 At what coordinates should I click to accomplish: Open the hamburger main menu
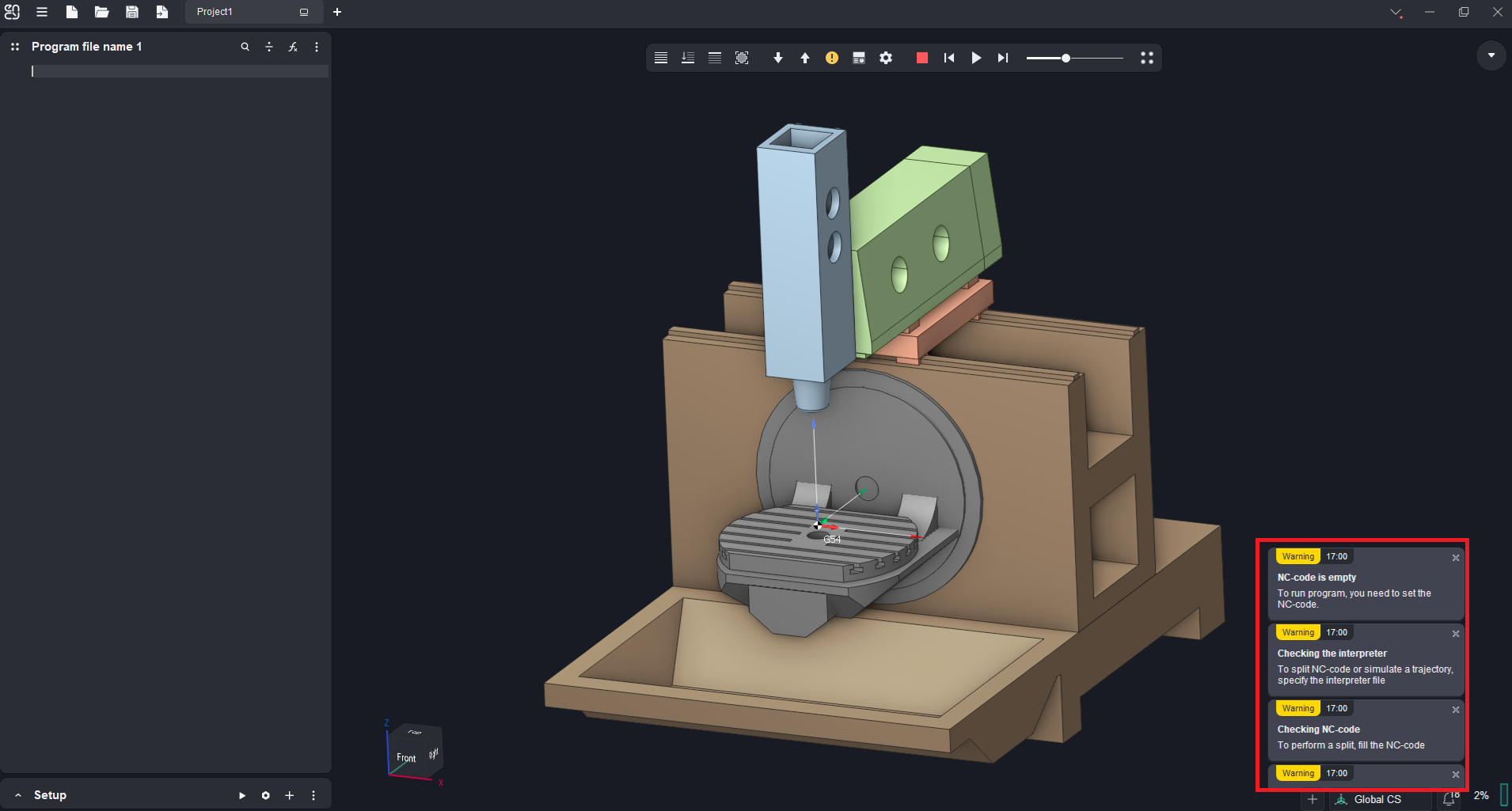coord(42,12)
